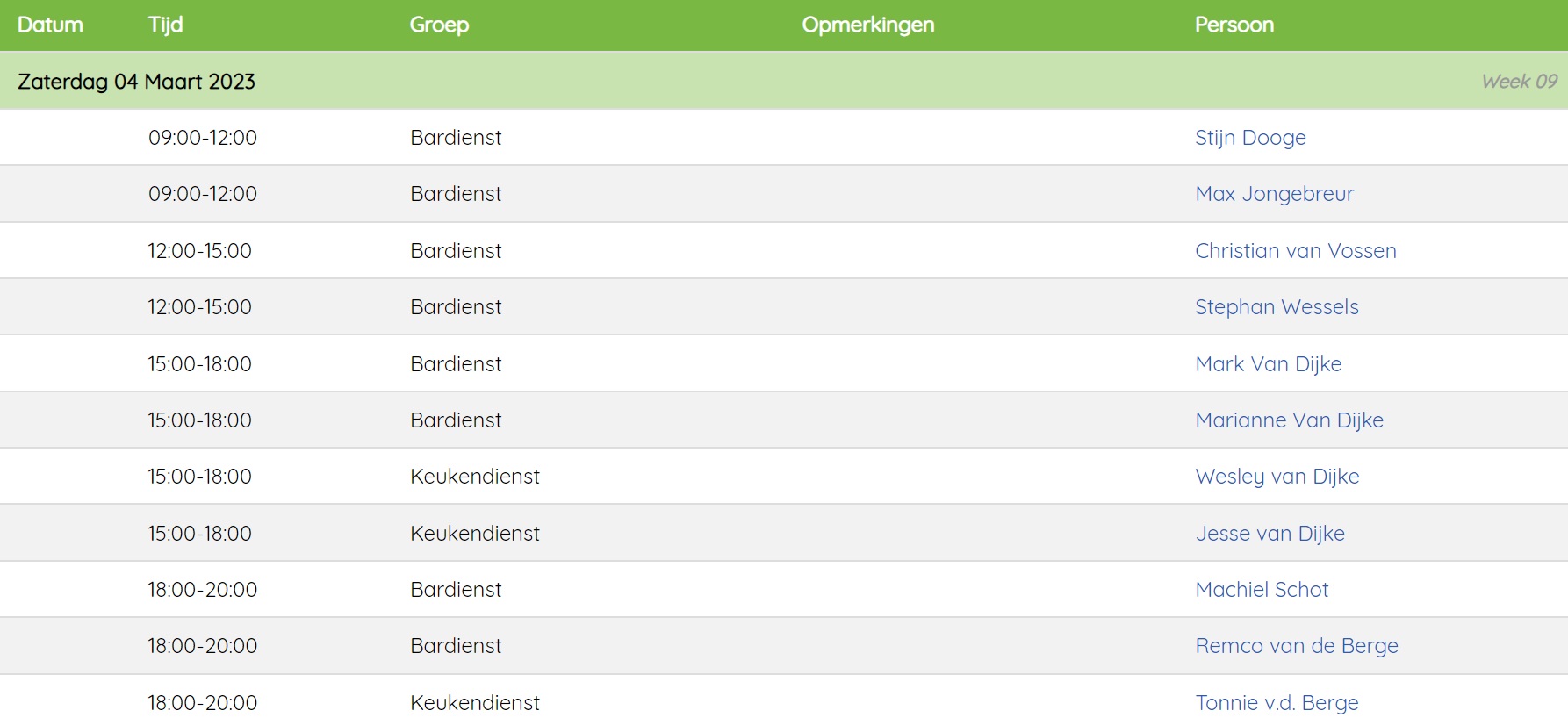
Task: Select the Stephan Wessels link
Action: point(1277,307)
